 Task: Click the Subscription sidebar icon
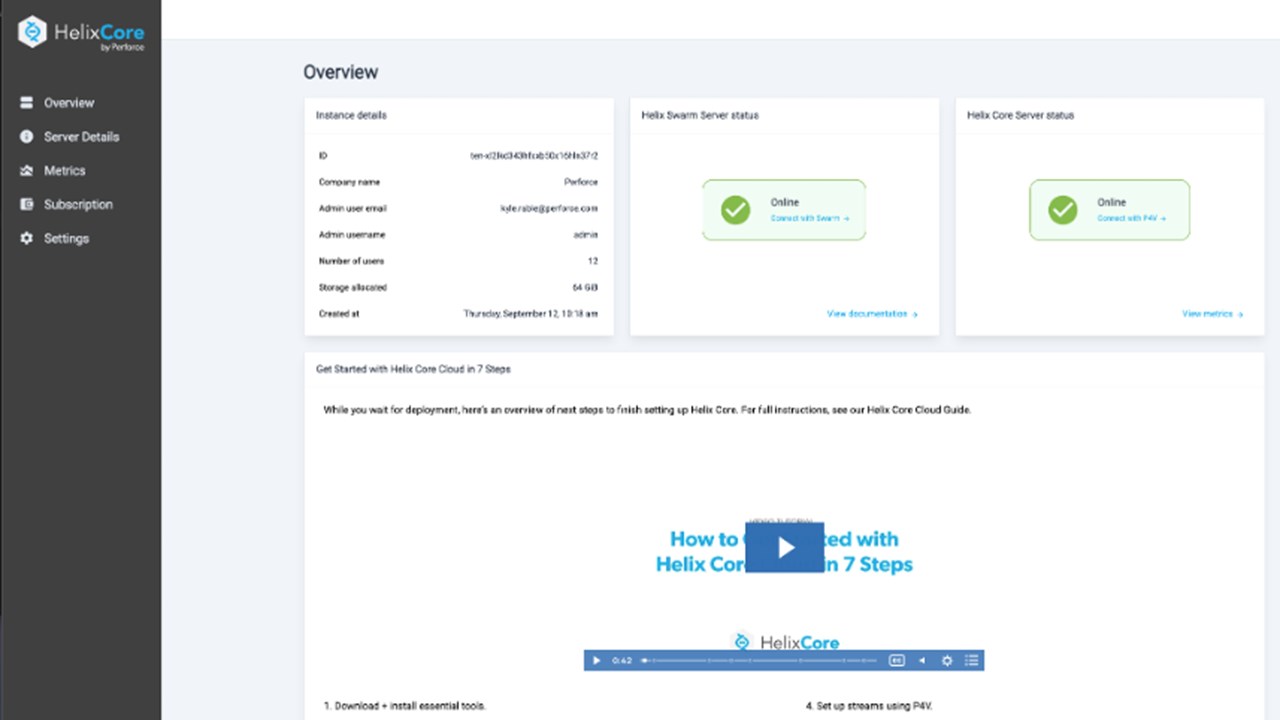click(27, 205)
